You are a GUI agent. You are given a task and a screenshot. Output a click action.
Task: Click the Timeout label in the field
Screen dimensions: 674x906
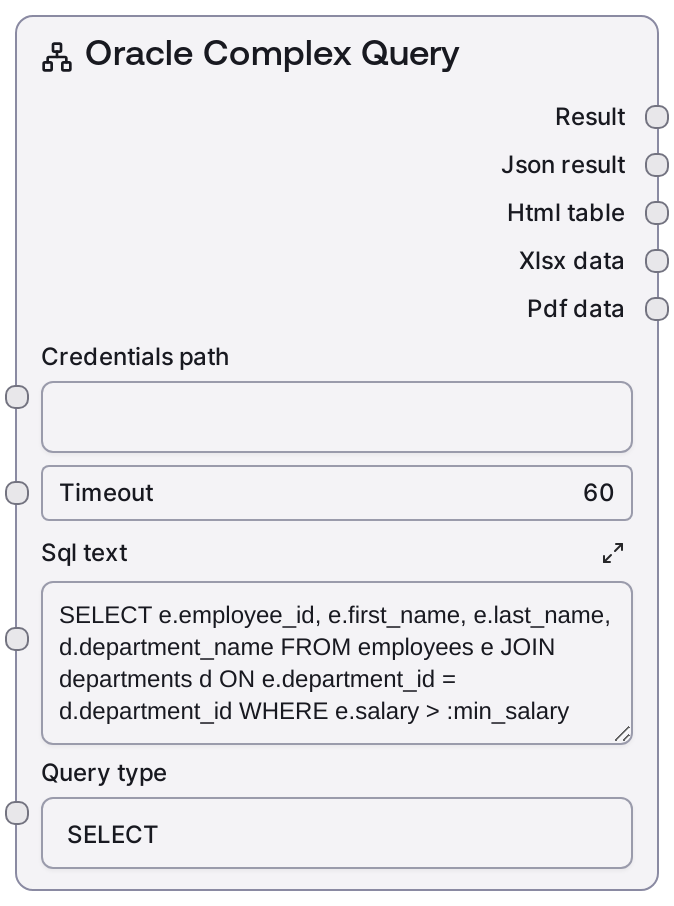[107, 493]
